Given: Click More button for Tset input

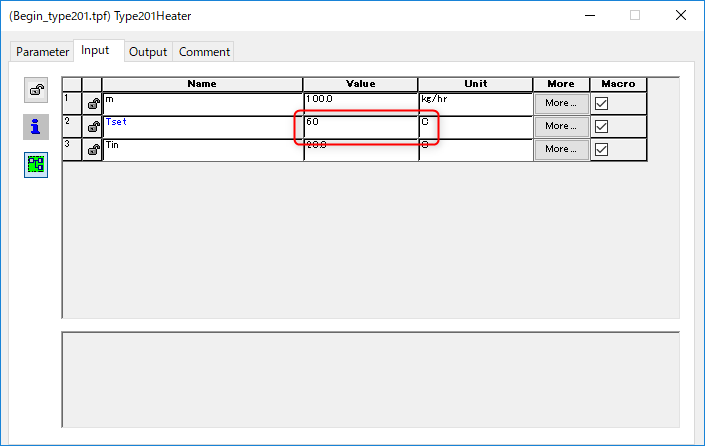Looking at the screenshot, I should click(560, 126).
